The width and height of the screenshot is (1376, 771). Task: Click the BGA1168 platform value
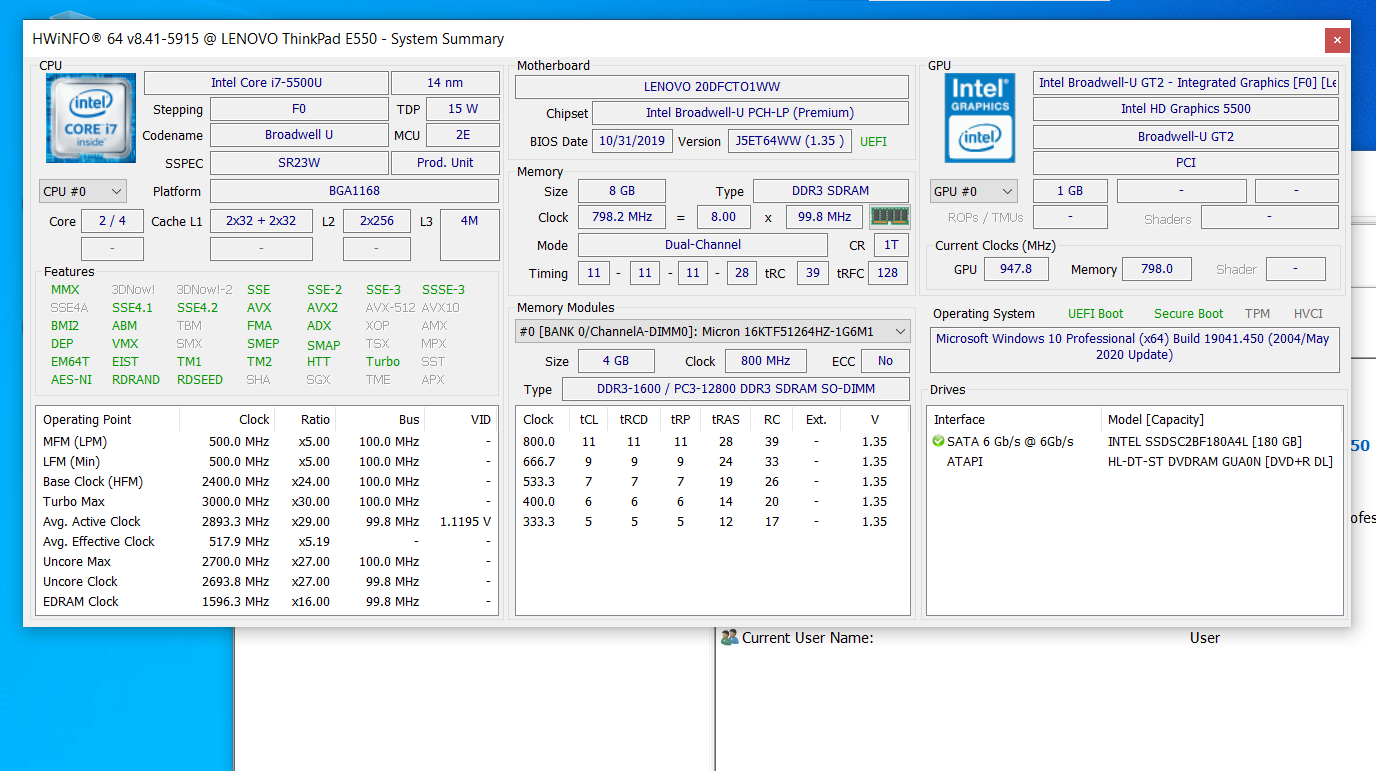pyautogui.click(x=354, y=191)
